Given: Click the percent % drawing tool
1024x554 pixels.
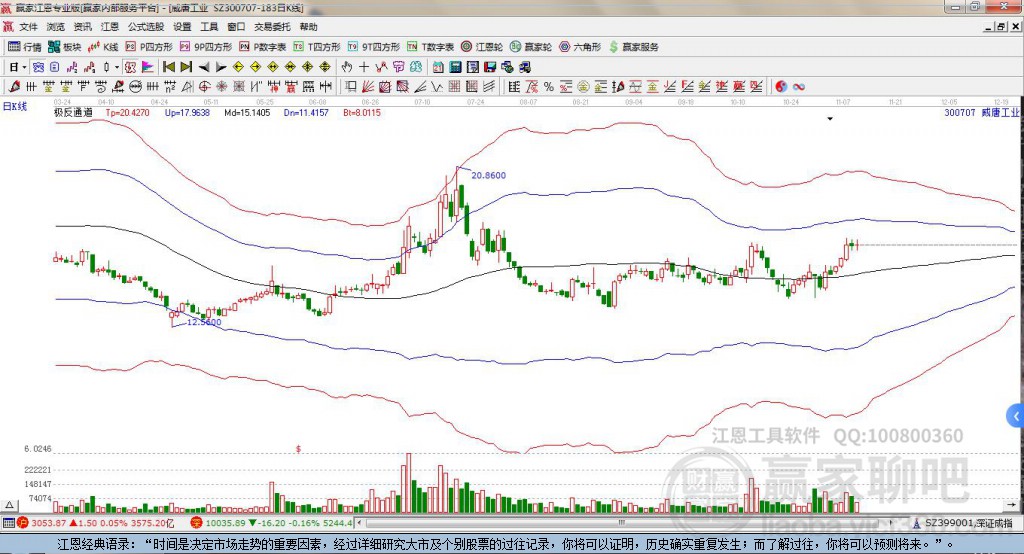Looking at the screenshot, I should (549, 87).
